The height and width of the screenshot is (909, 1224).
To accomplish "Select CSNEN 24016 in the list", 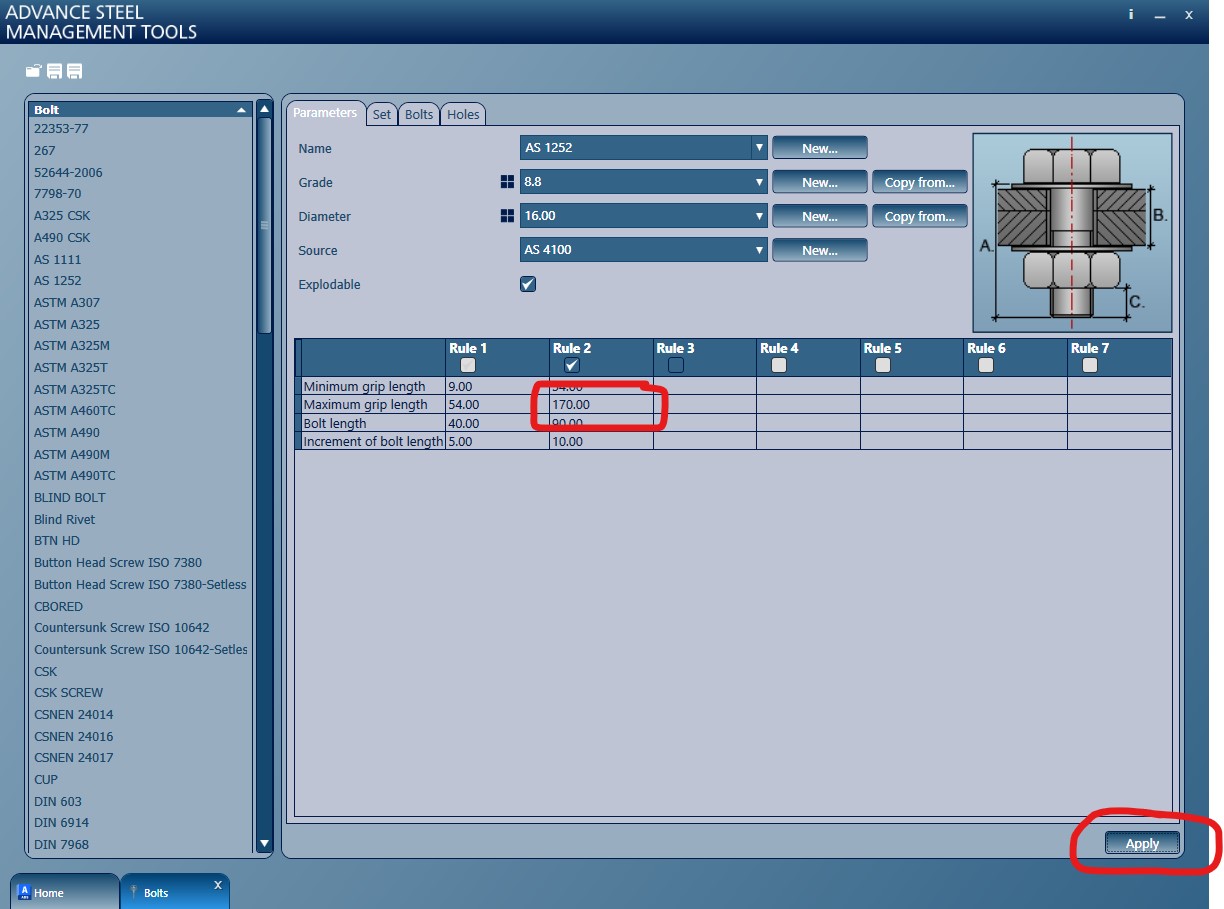I will [74, 736].
